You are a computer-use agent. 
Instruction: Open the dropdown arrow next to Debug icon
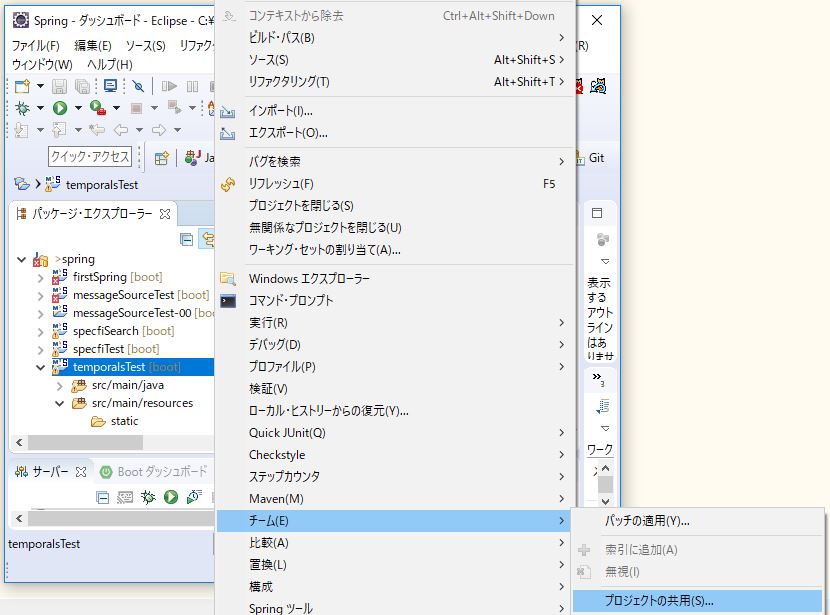click(x=40, y=108)
